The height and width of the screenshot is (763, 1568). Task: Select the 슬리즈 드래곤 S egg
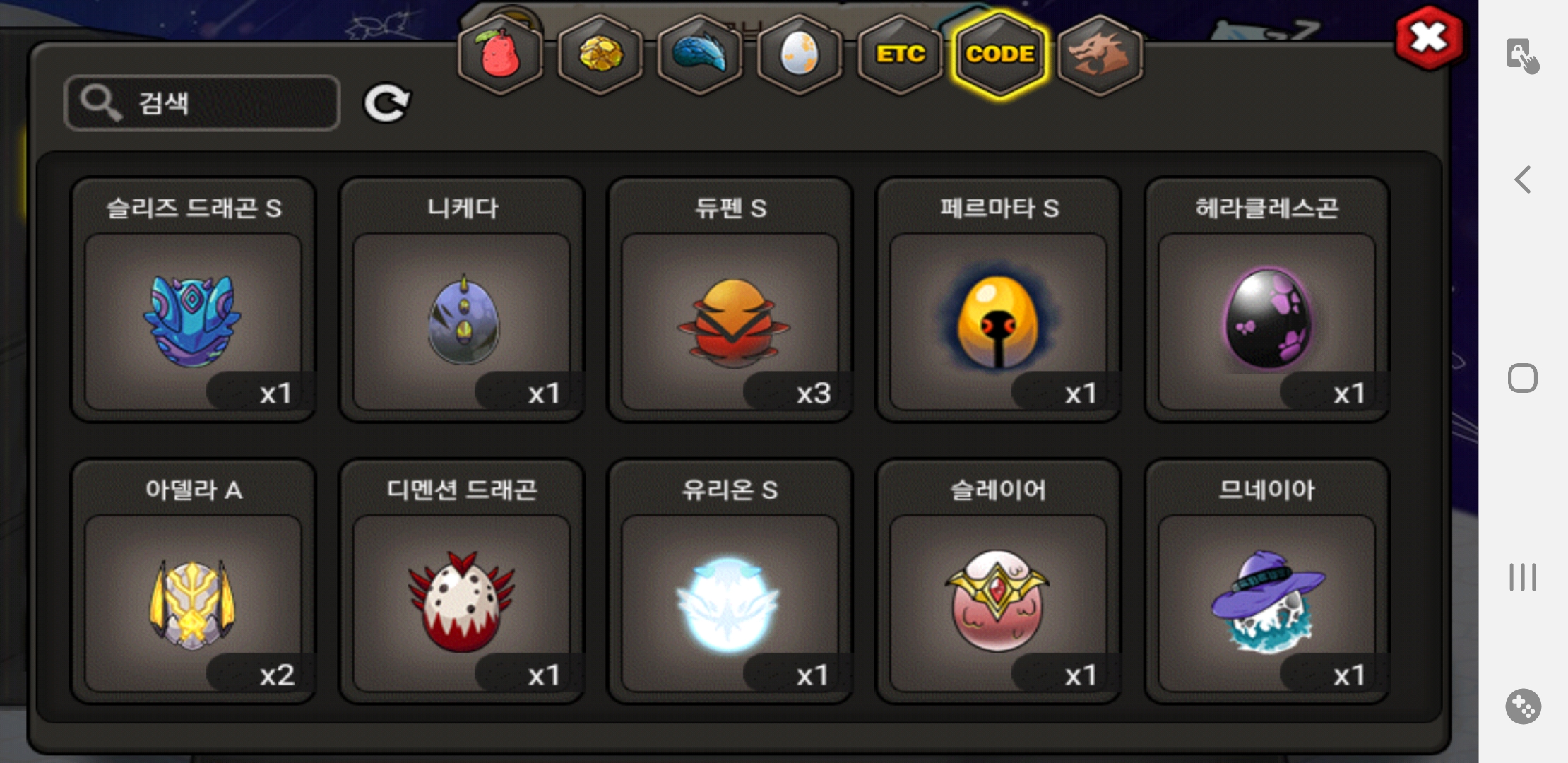click(x=193, y=300)
